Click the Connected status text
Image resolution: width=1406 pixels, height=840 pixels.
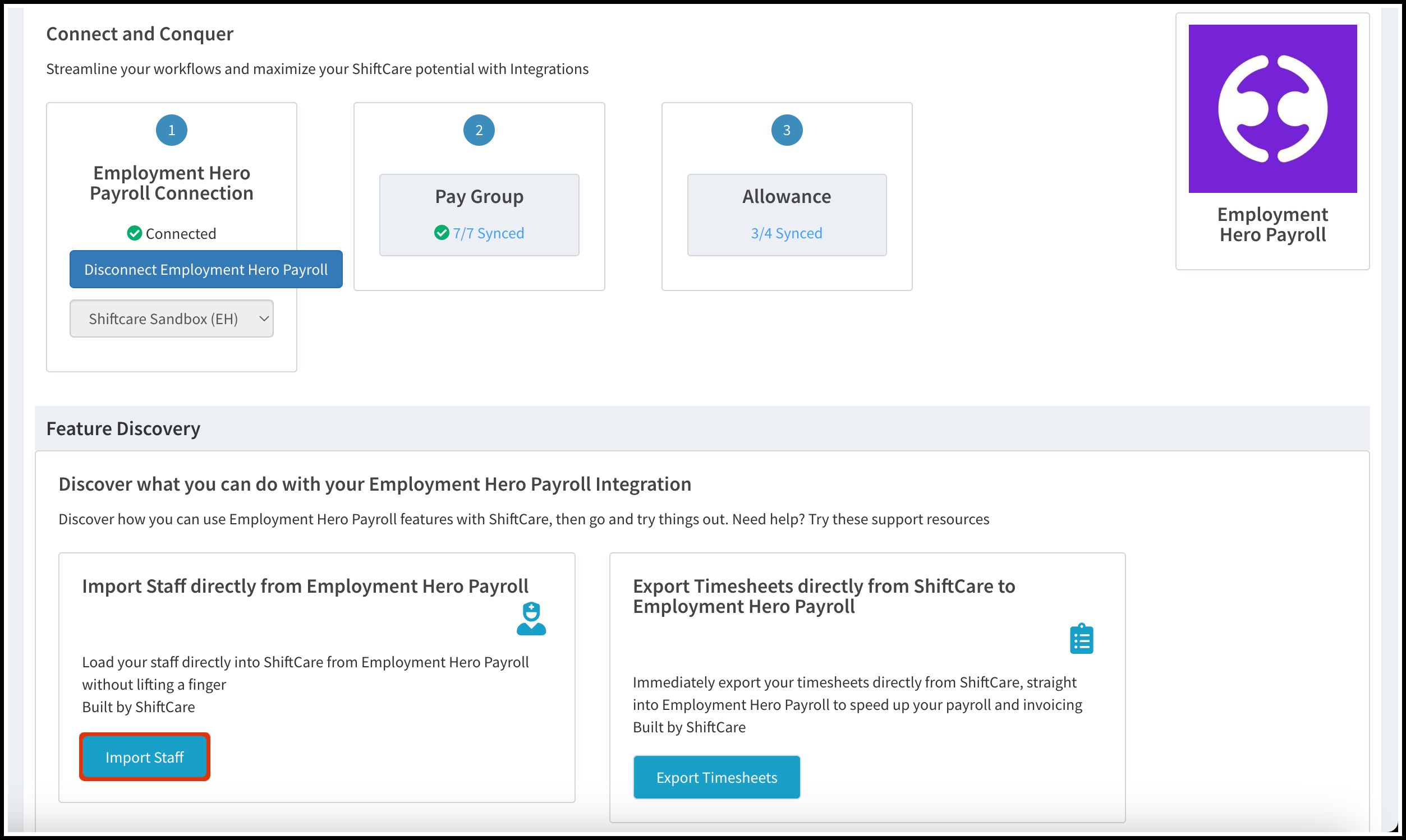coord(181,234)
